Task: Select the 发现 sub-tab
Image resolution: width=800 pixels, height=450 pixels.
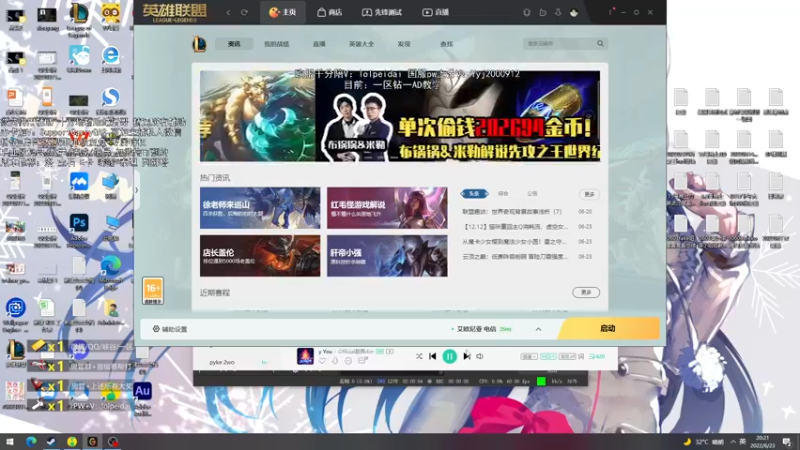Action: point(404,44)
